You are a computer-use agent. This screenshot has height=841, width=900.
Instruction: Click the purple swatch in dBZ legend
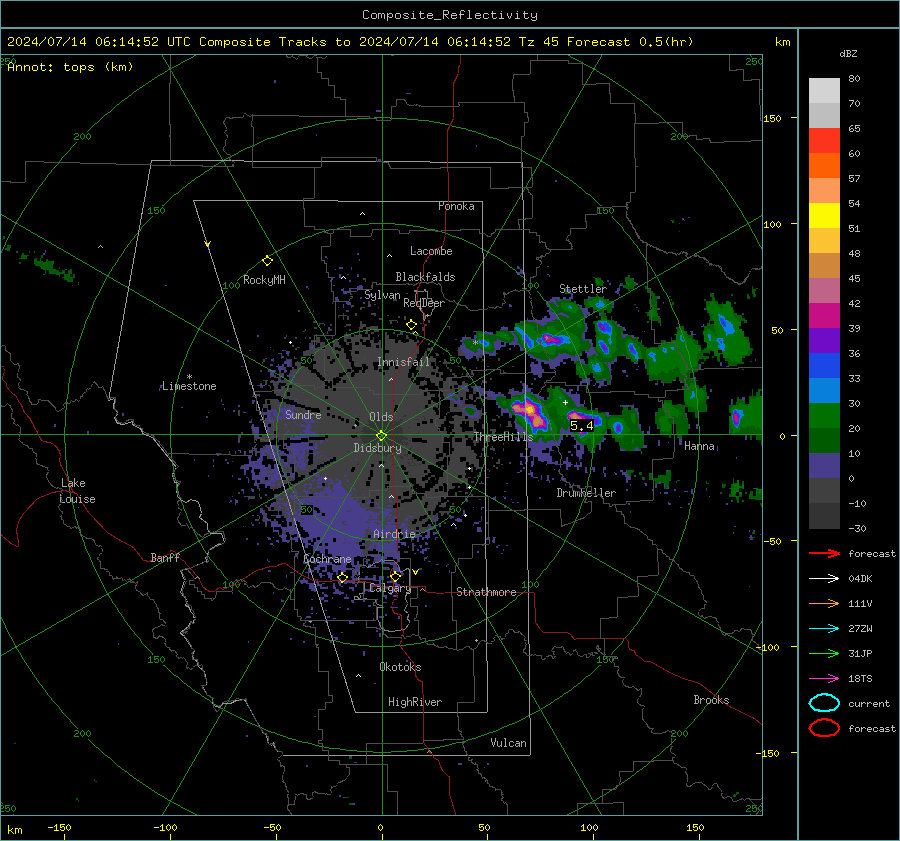click(x=824, y=340)
